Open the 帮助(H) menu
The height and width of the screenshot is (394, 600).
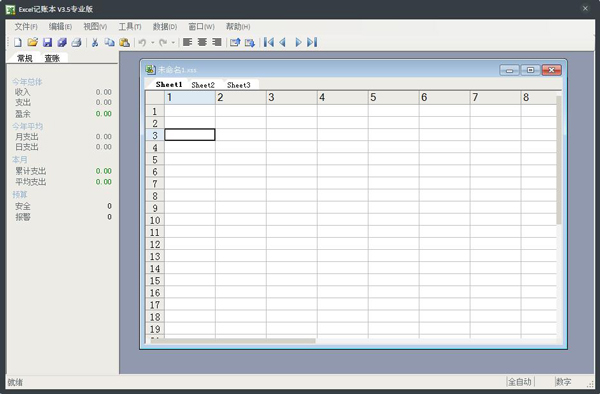tap(238, 26)
